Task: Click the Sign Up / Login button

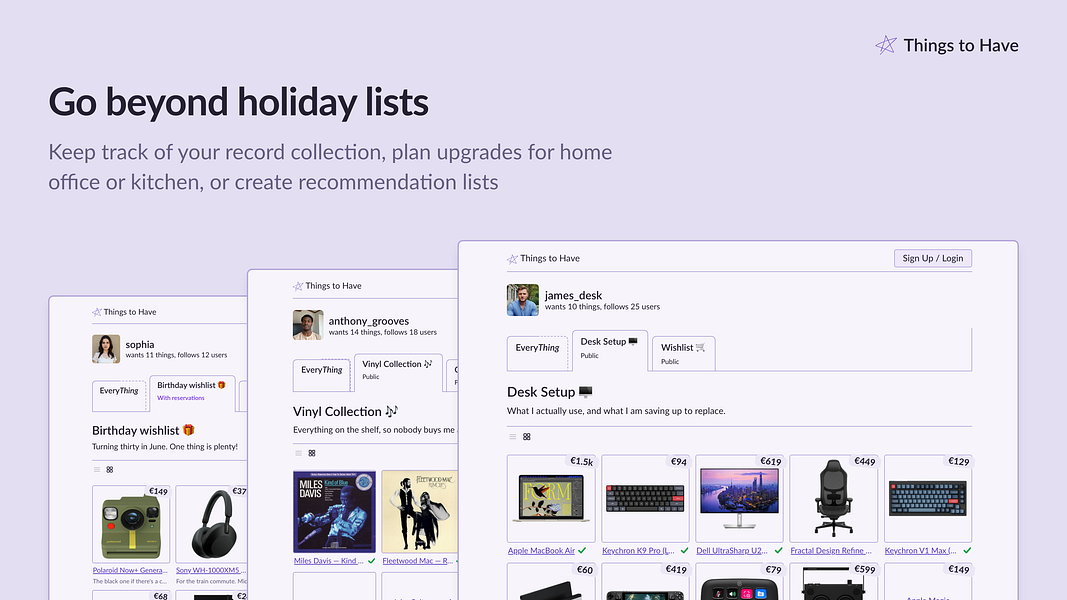Action: click(933, 259)
